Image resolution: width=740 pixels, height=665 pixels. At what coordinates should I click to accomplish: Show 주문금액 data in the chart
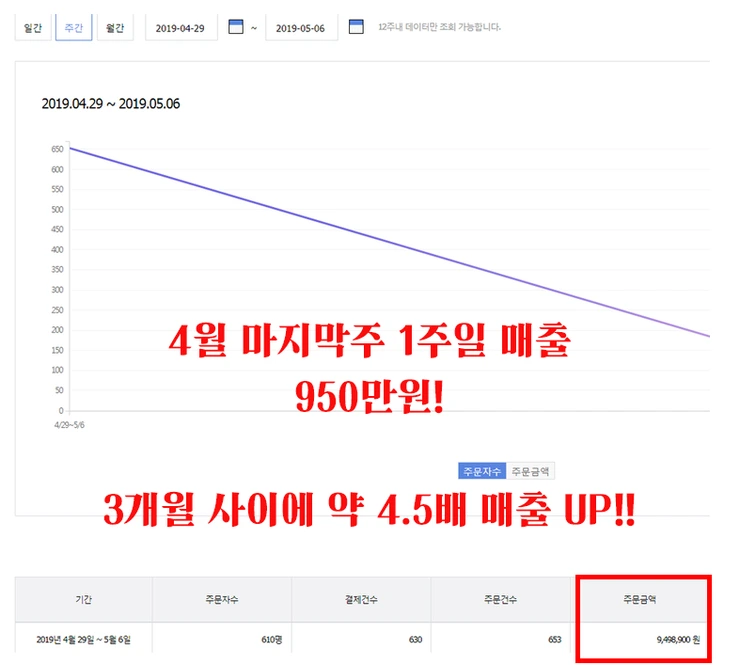(x=530, y=471)
